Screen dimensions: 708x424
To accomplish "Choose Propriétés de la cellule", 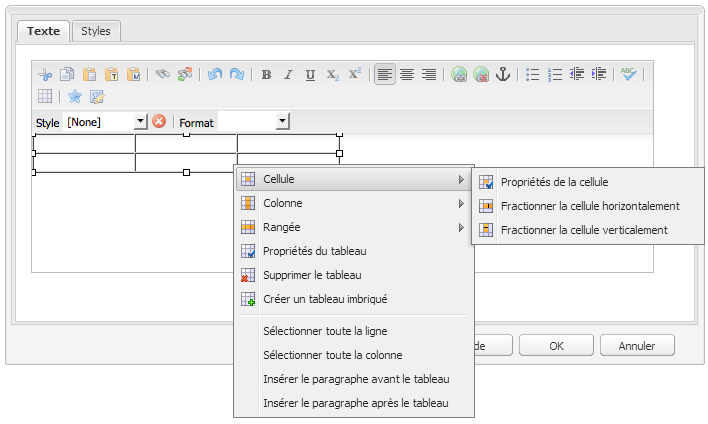I will point(588,182).
